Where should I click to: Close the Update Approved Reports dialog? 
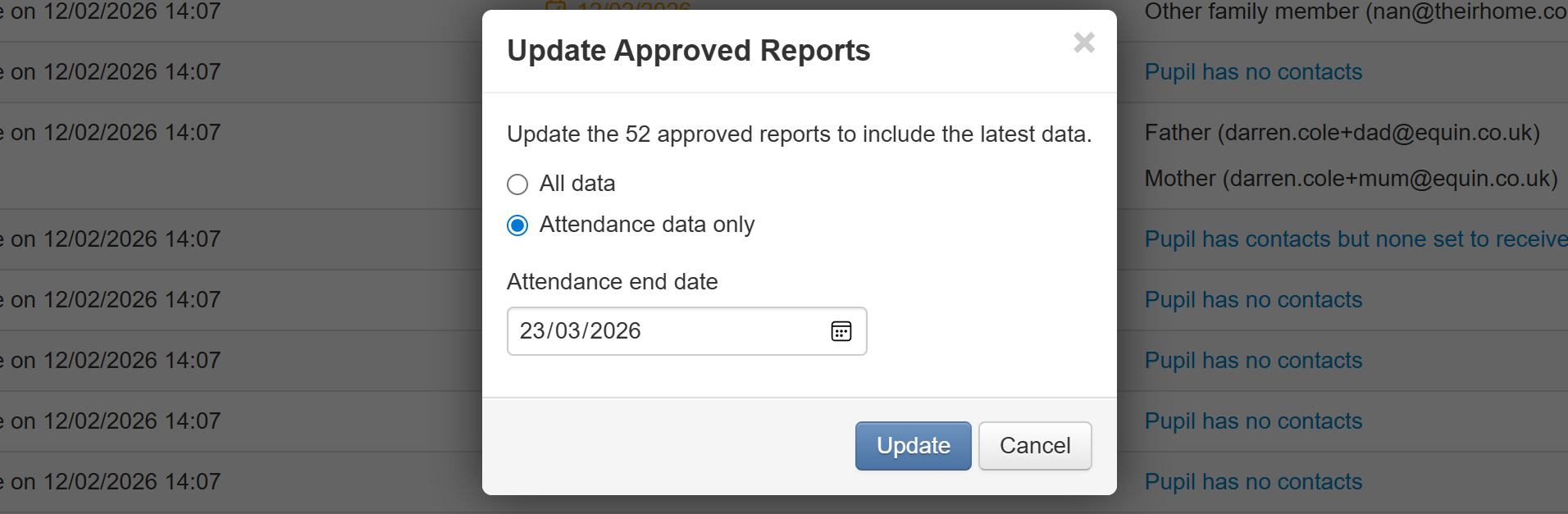pyautogui.click(x=1083, y=43)
